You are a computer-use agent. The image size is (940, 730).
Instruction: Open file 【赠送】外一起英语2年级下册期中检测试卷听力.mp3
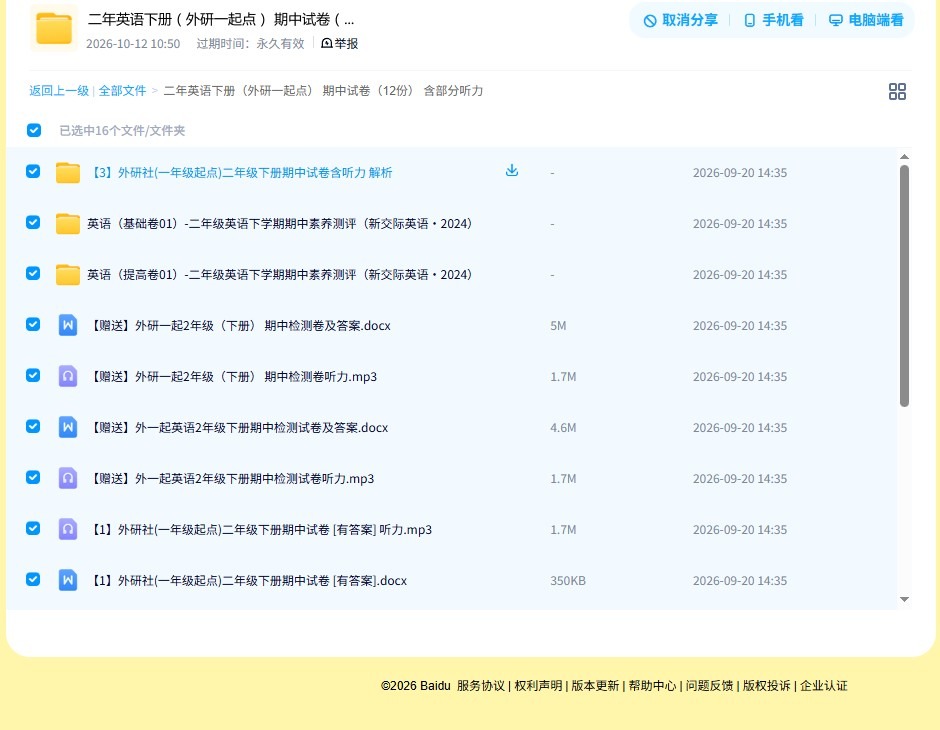pos(231,478)
